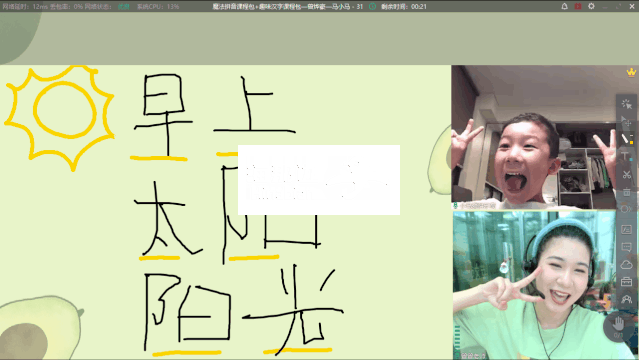Viewport: 639px width, 360px height.
Task: Open settings gear in title bar
Action: [591, 6]
